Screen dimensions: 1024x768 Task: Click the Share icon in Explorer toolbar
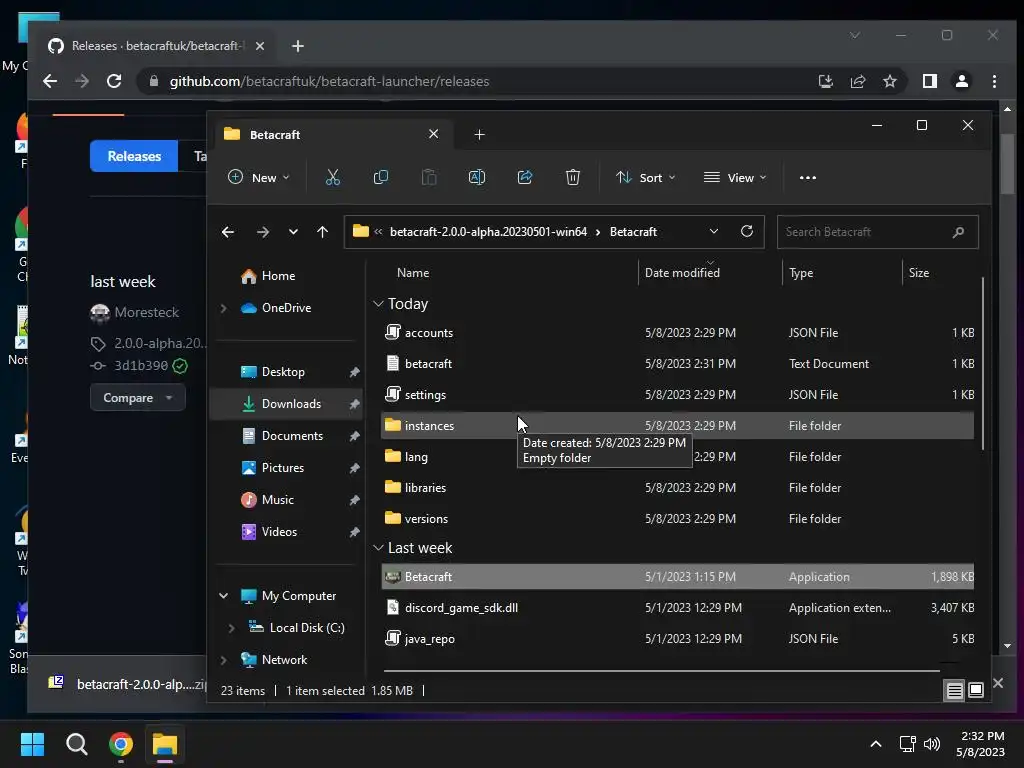pyautogui.click(x=525, y=178)
